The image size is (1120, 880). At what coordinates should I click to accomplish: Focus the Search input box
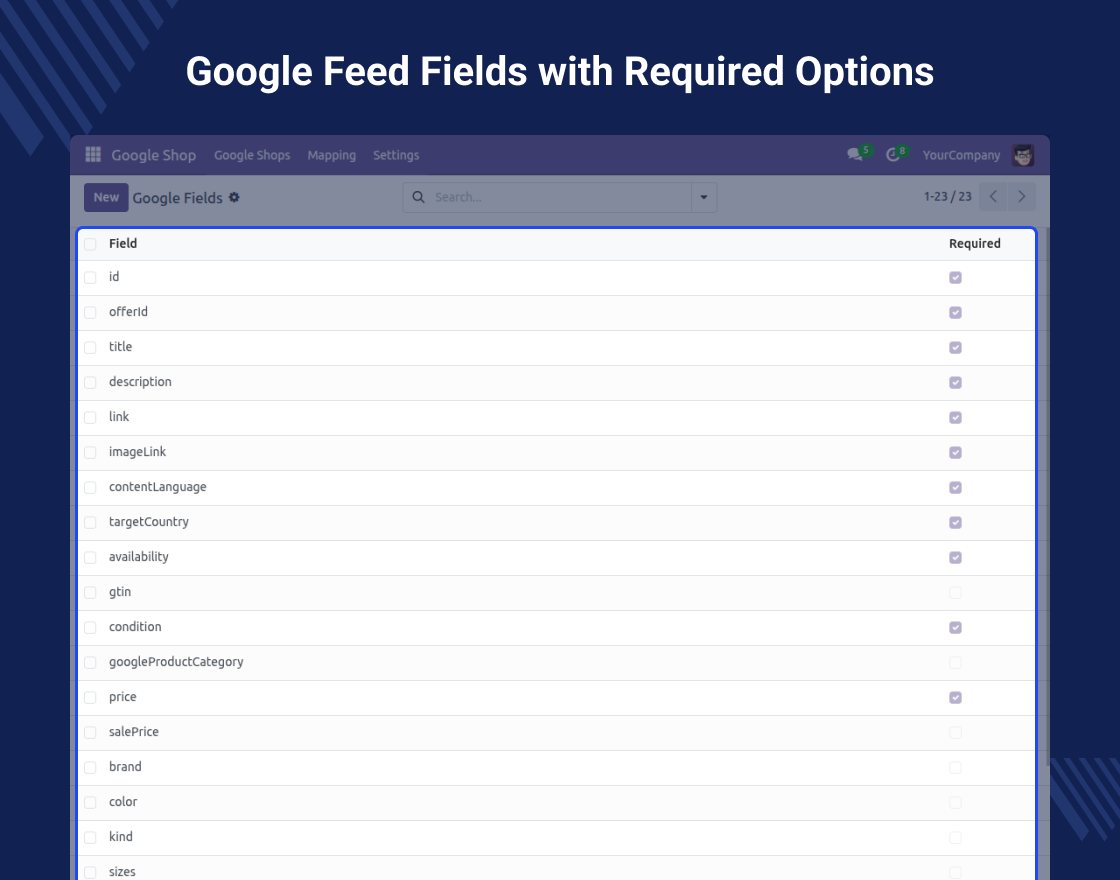561,197
